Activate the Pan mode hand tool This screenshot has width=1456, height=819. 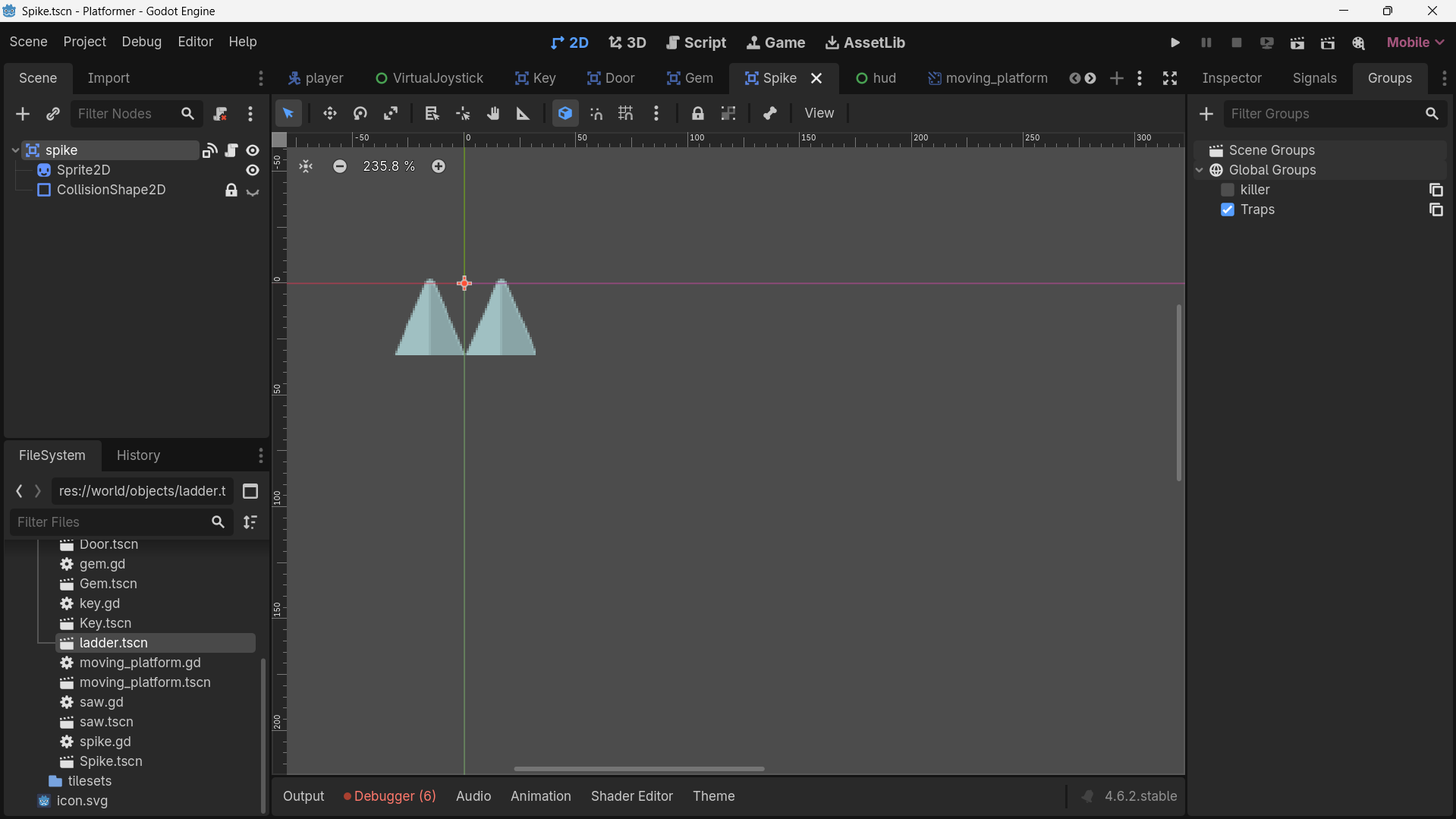[x=493, y=114]
